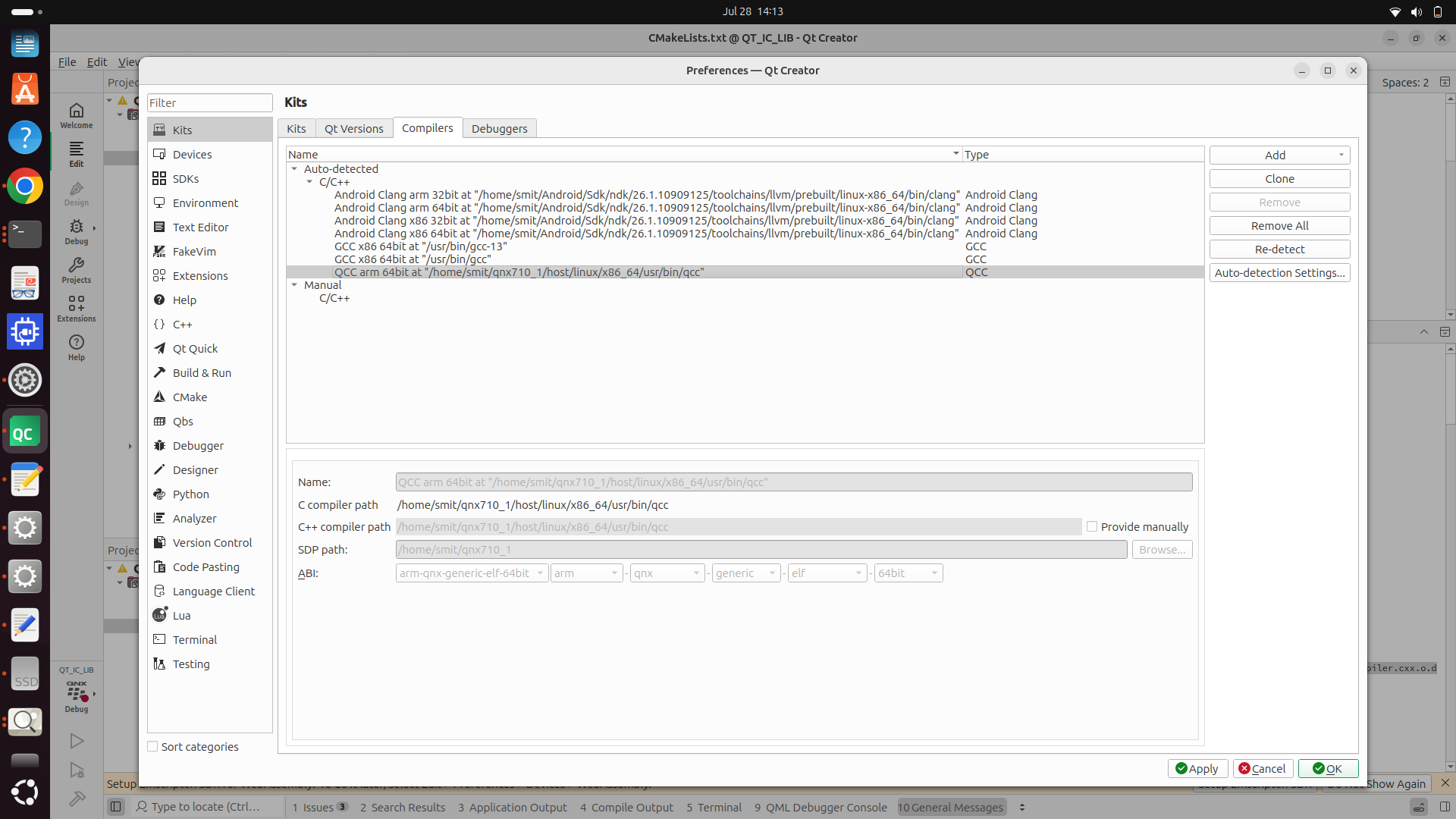Screen dimensions: 1456x819
Task: Open Devices category
Action: (210, 154)
